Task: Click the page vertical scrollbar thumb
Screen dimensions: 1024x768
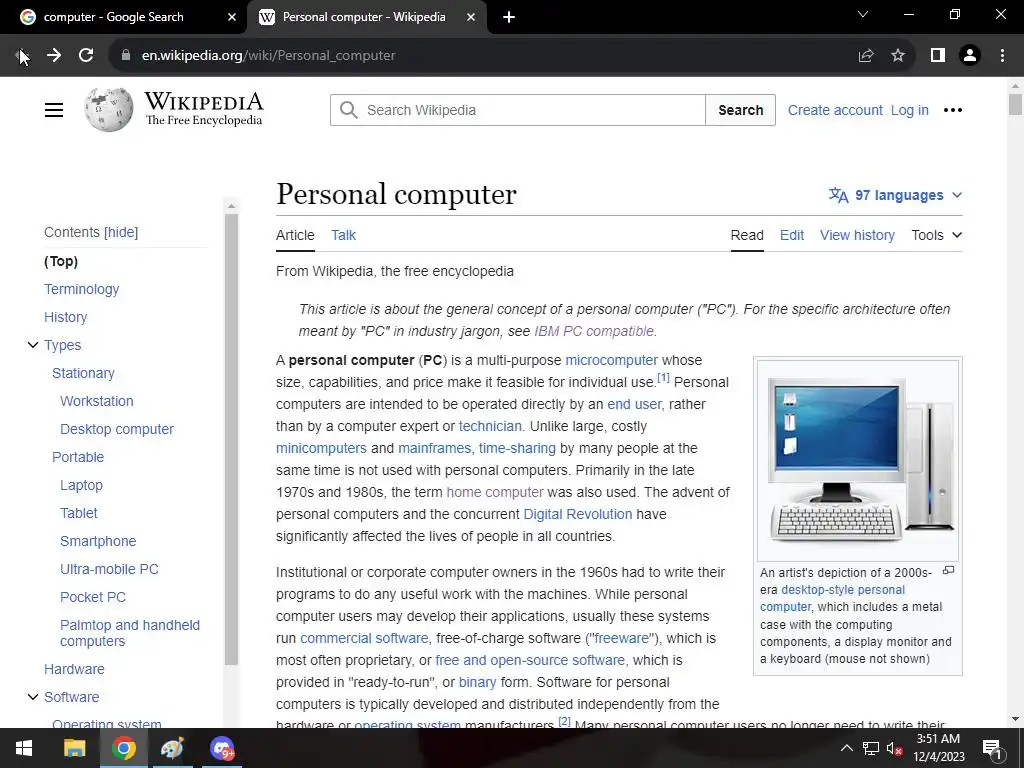Action: click(x=1015, y=104)
